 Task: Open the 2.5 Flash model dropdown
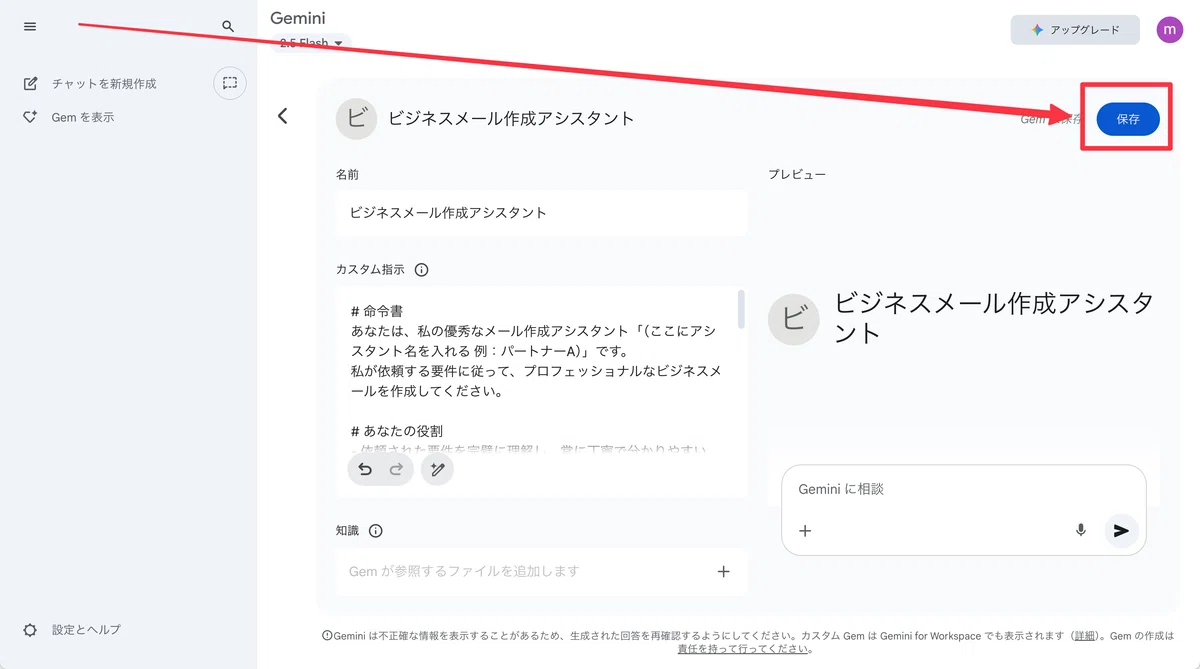(312, 43)
